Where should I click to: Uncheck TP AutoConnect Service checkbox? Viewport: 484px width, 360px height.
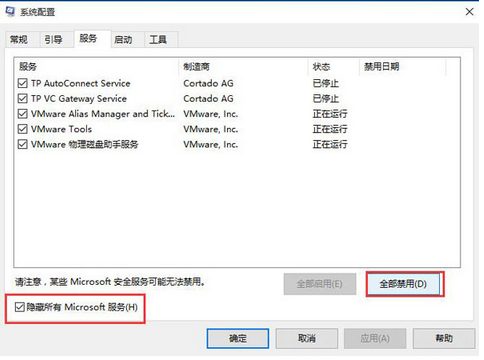point(23,83)
